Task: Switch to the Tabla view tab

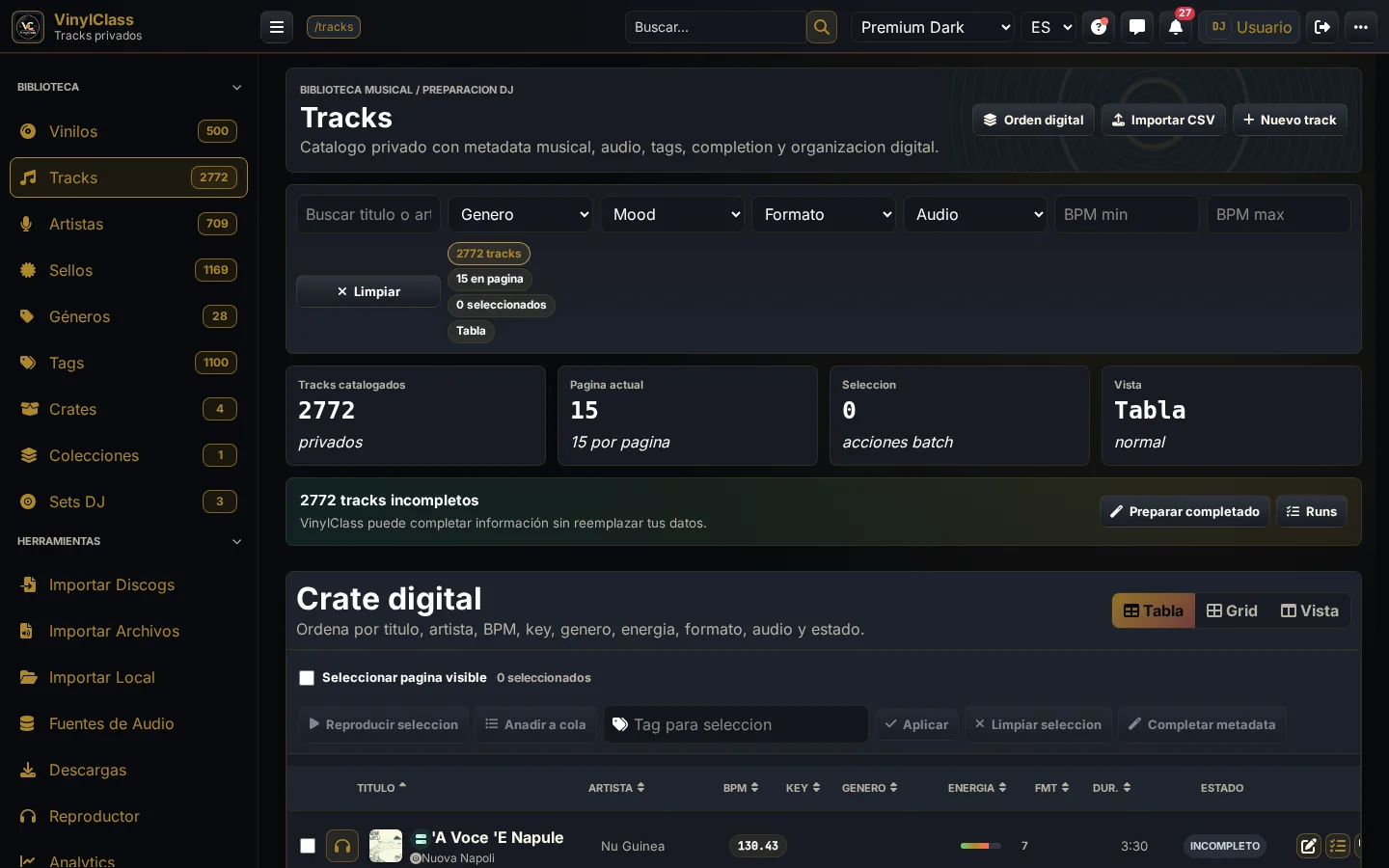Action: tap(1154, 610)
